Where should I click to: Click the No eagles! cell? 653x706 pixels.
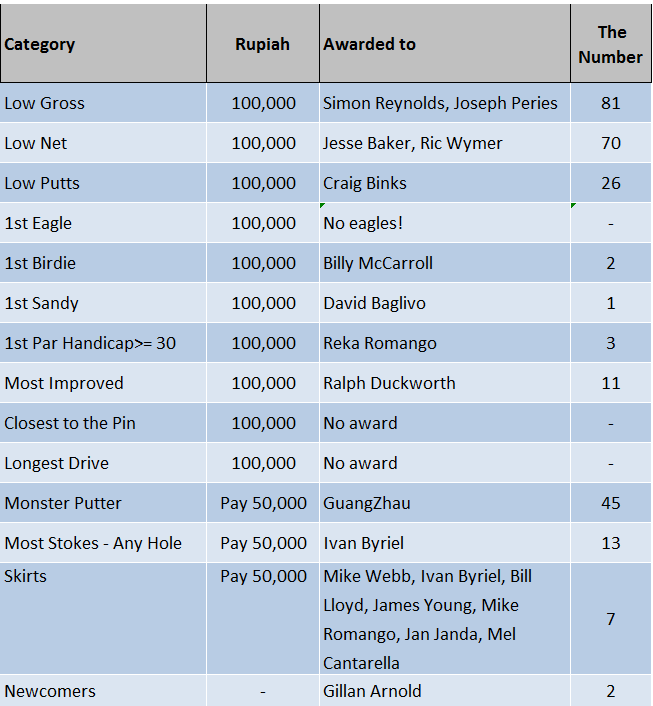point(363,223)
